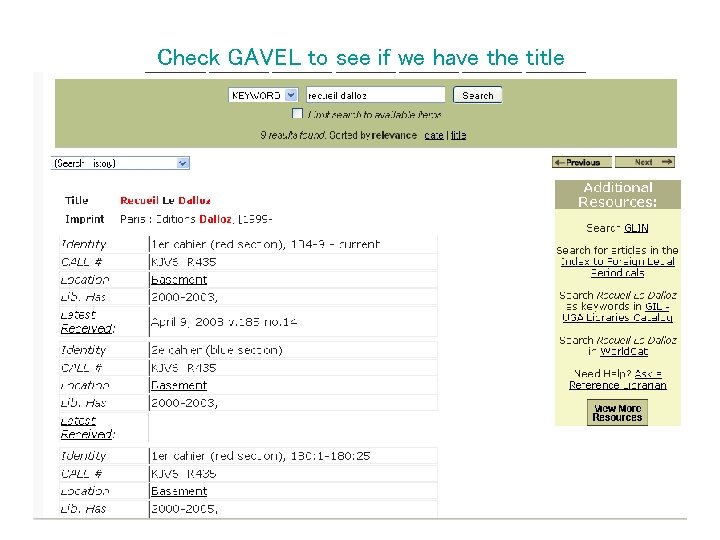This screenshot has width=720, height=540.
Task: Select the title Recueil Le Dalloz
Action: tap(165, 201)
